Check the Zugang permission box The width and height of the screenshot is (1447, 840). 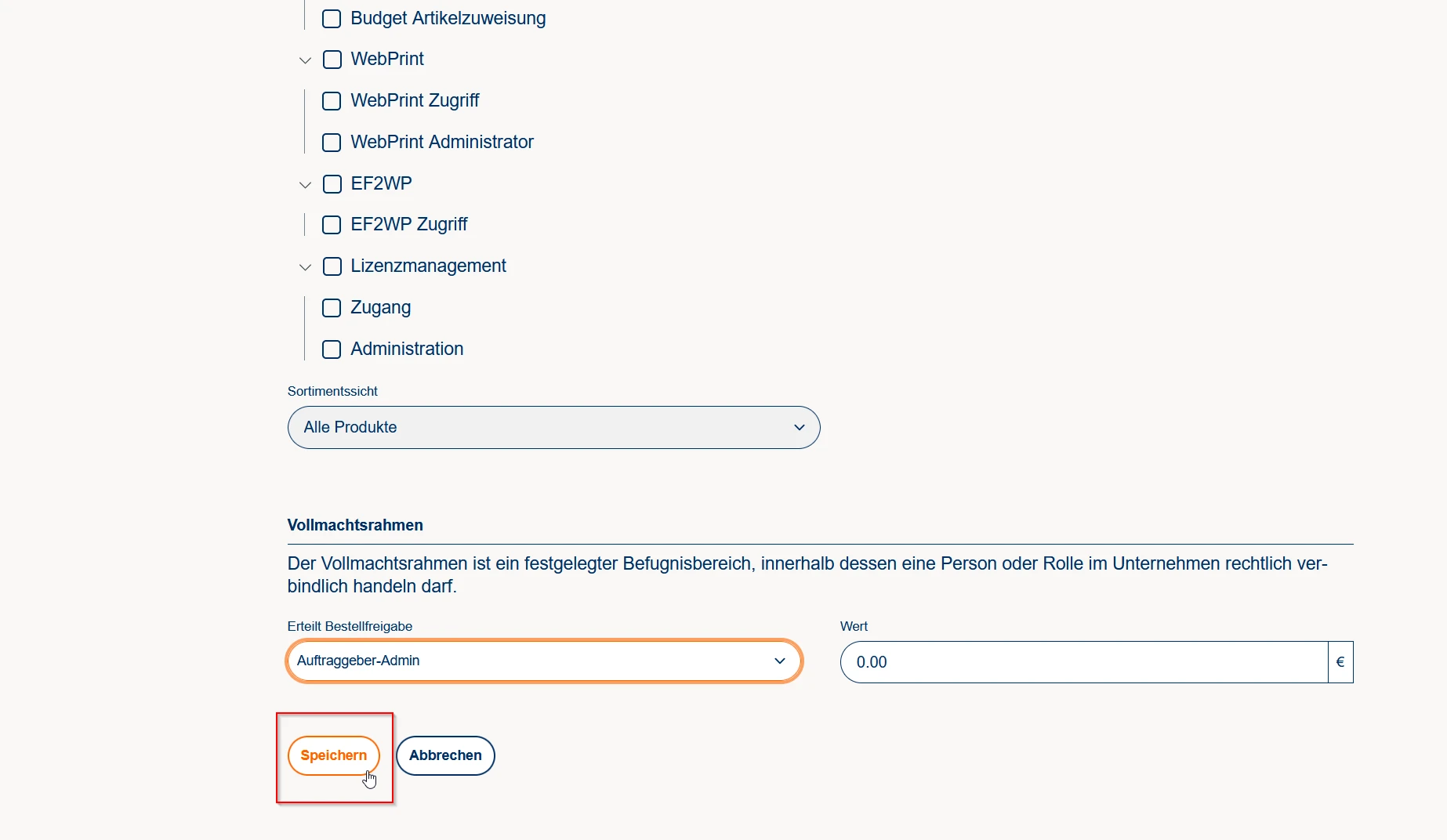[x=332, y=308]
